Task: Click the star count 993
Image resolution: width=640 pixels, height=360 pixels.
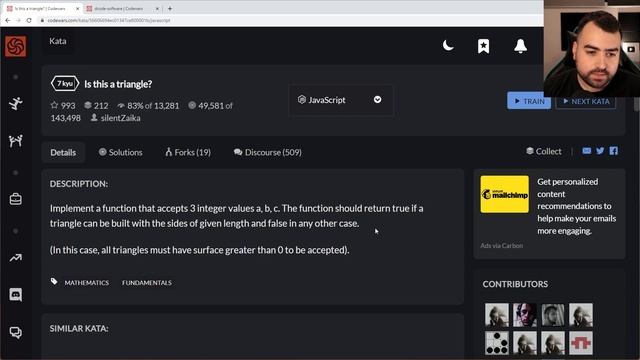Action: pos(63,106)
